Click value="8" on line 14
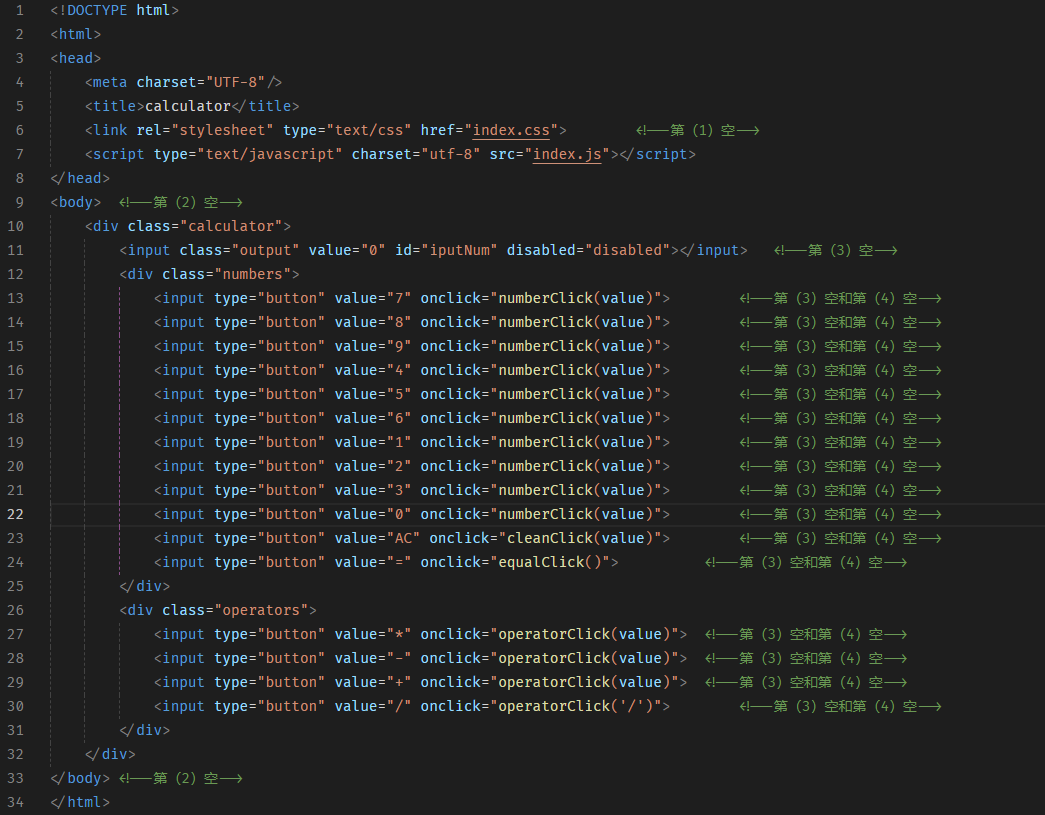The image size is (1045, 815). tap(373, 322)
